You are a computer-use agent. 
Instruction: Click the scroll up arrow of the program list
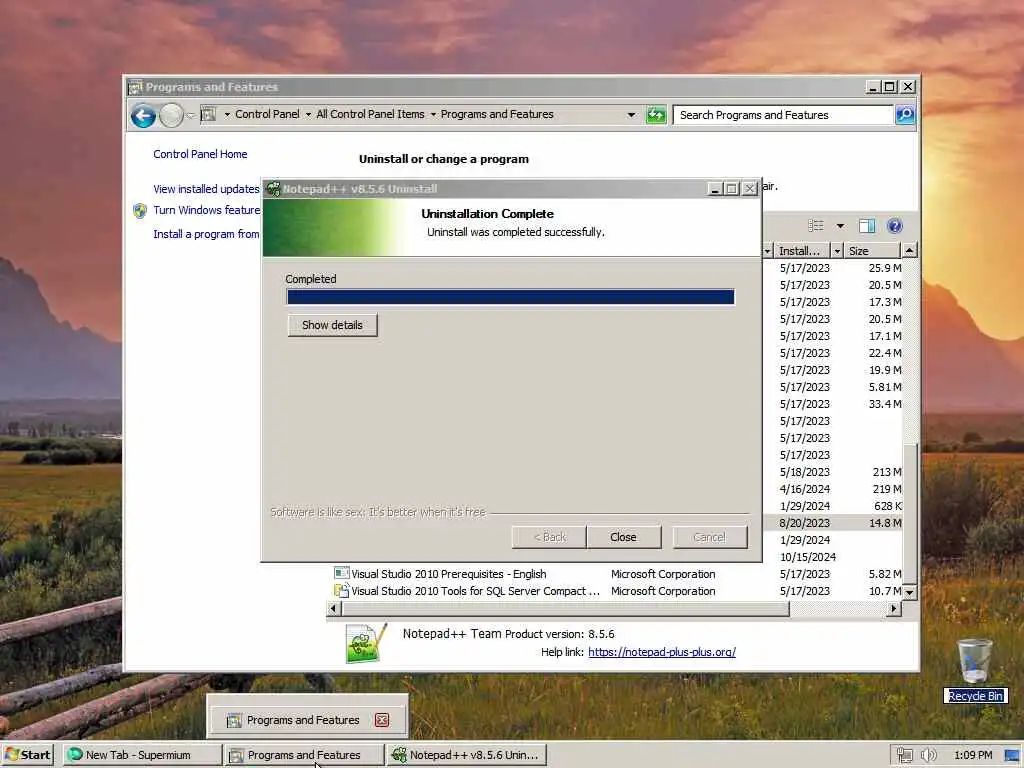point(909,250)
